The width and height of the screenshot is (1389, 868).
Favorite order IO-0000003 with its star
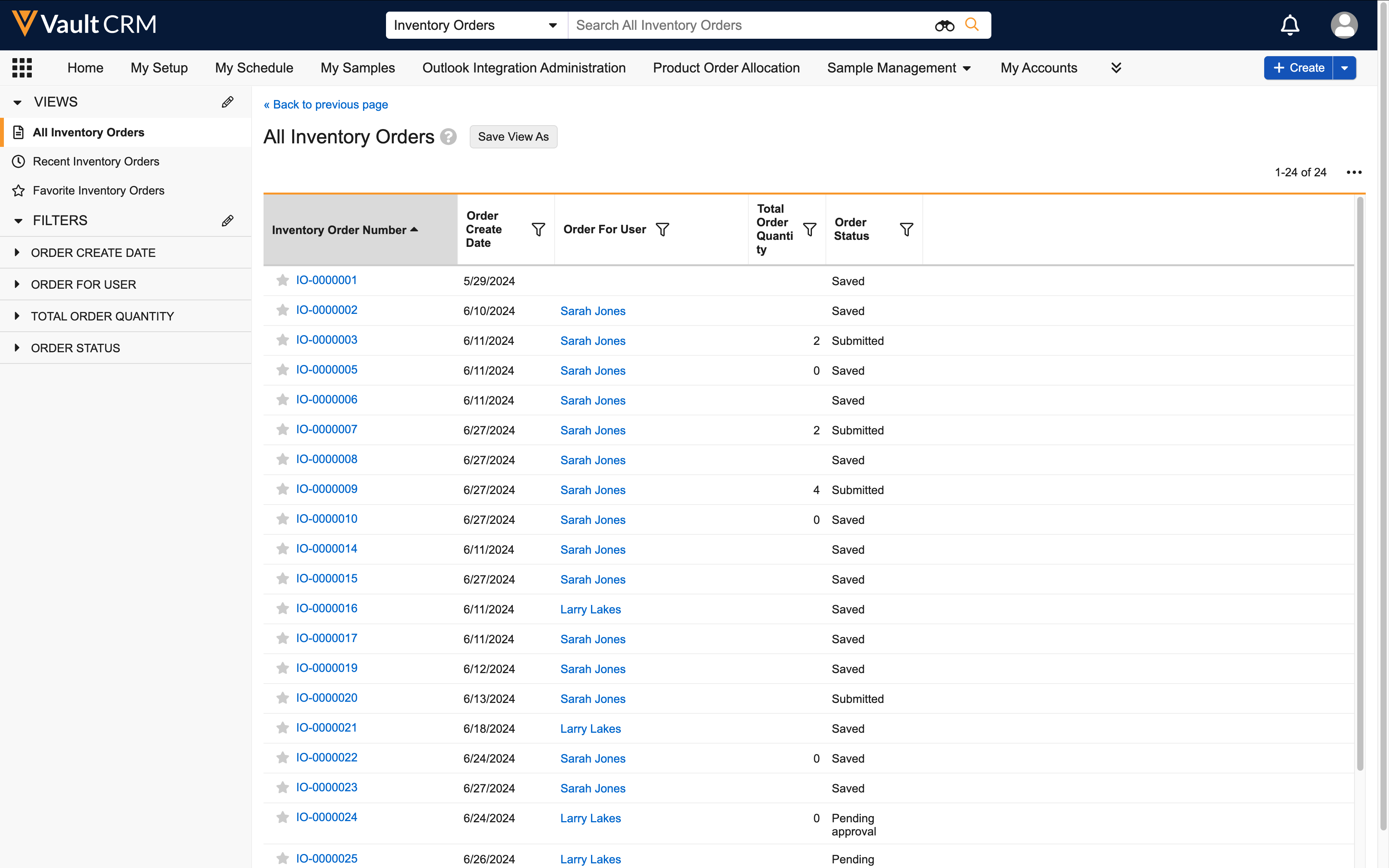pyautogui.click(x=283, y=341)
